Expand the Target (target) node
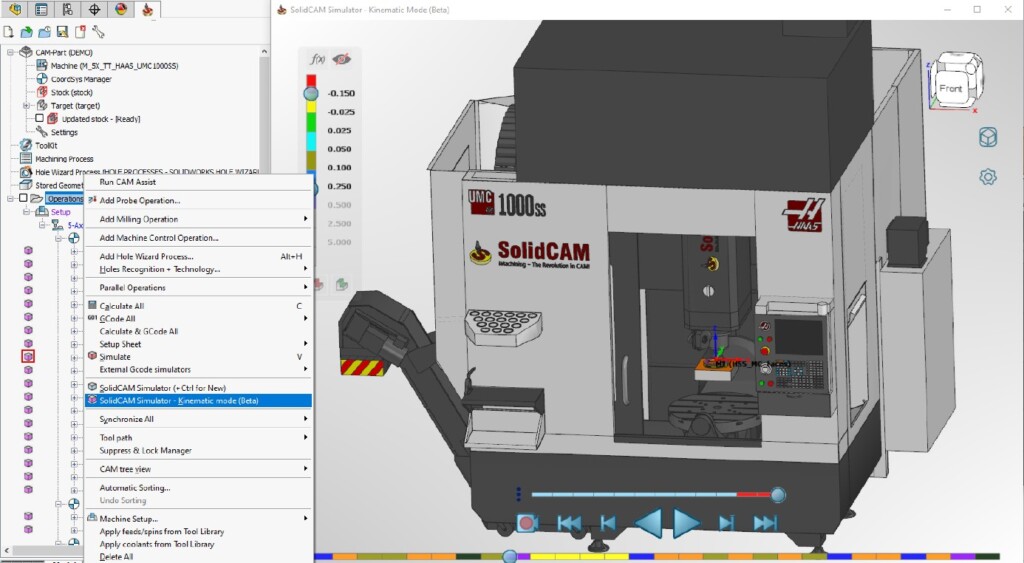 point(26,105)
